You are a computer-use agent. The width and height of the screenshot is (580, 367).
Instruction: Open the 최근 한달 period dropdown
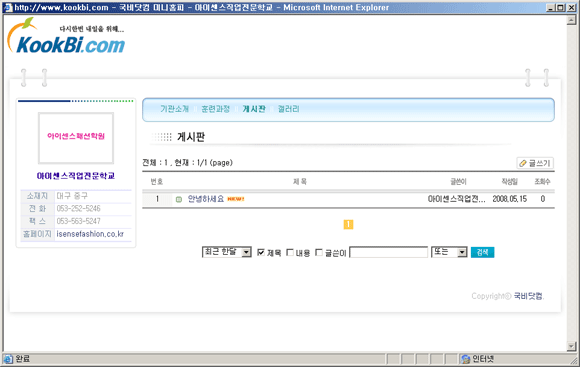(x=227, y=252)
